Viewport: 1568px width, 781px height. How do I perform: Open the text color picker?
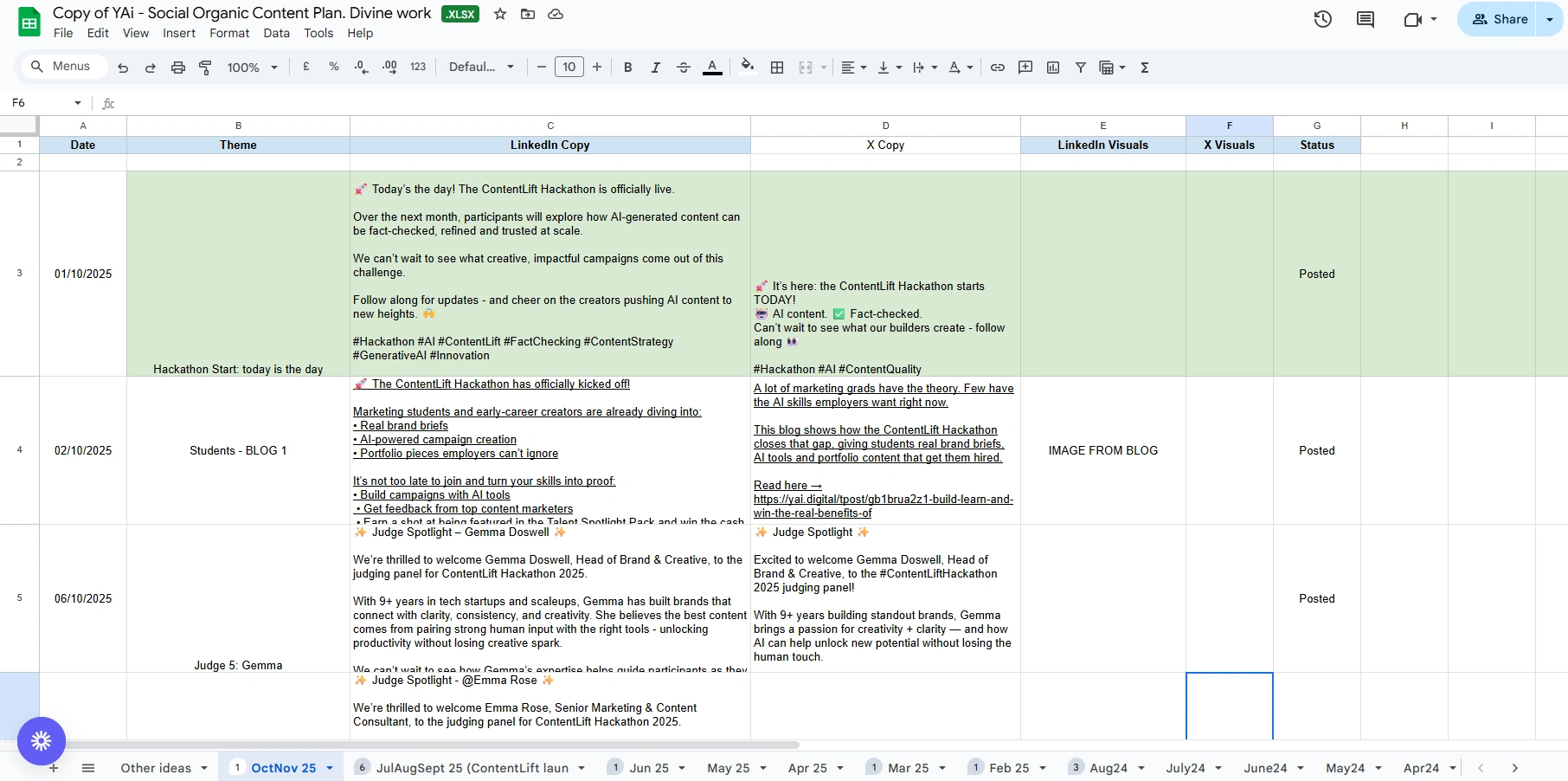(712, 68)
